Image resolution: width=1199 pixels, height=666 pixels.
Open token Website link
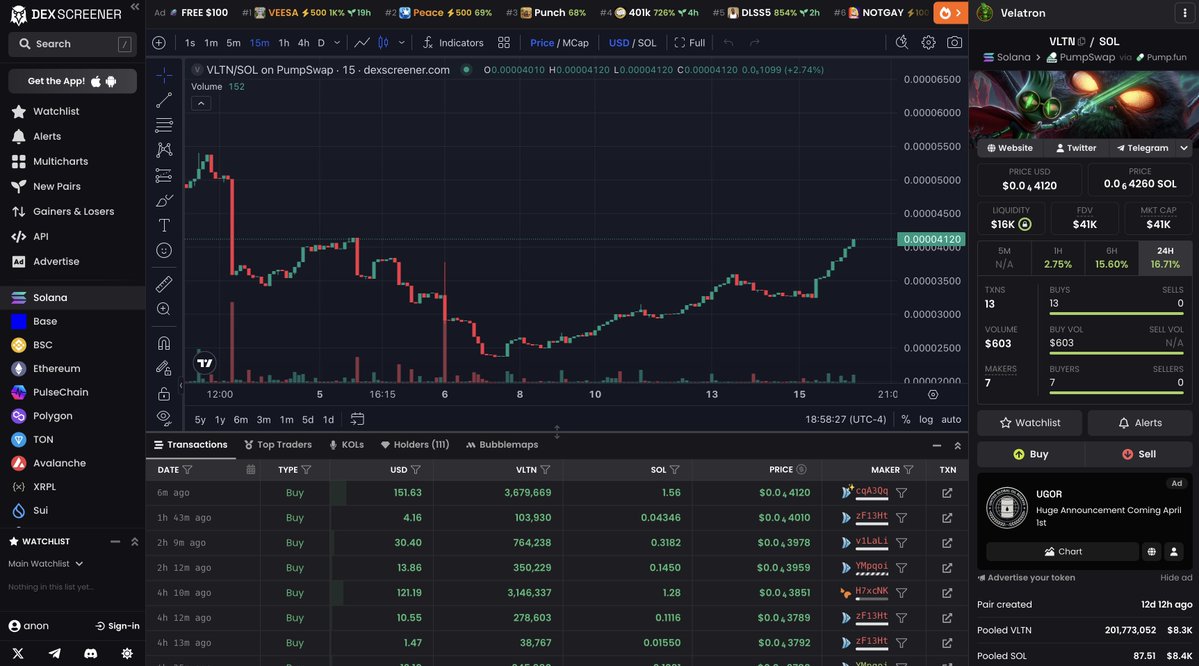pos(1009,148)
